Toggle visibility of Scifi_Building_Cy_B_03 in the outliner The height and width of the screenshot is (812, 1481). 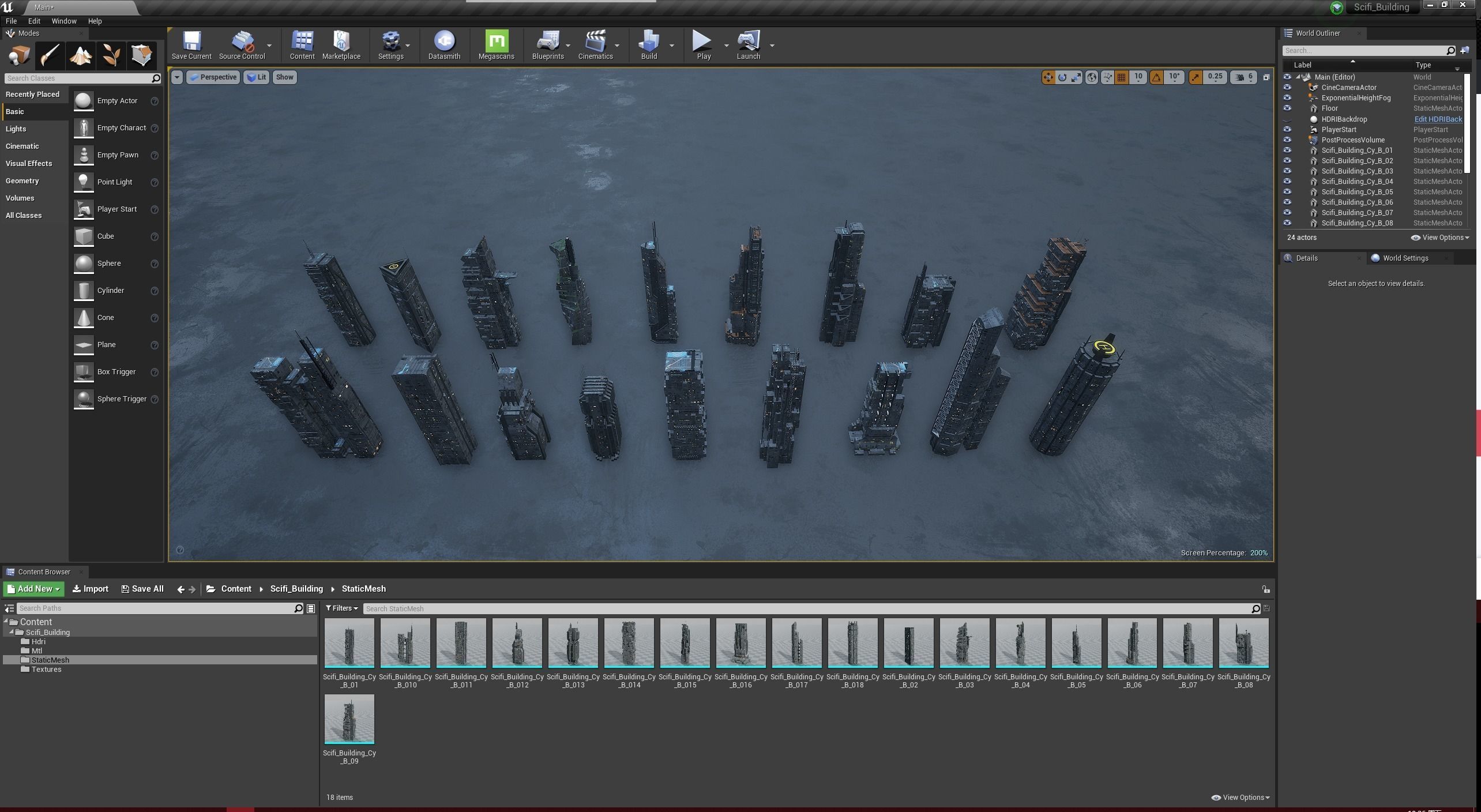pyautogui.click(x=1287, y=171)
